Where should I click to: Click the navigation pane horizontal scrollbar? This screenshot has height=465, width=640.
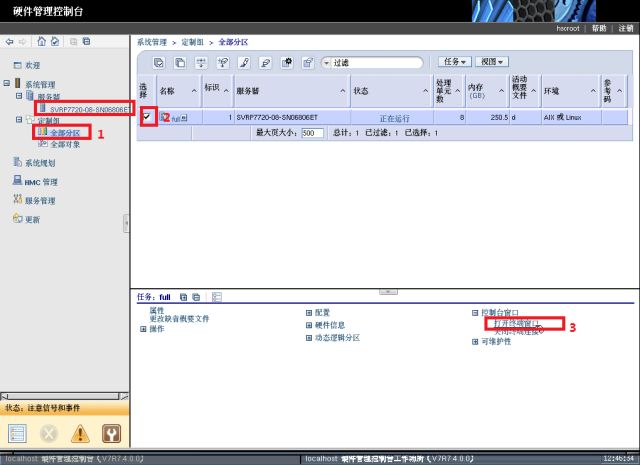(64, 396)
